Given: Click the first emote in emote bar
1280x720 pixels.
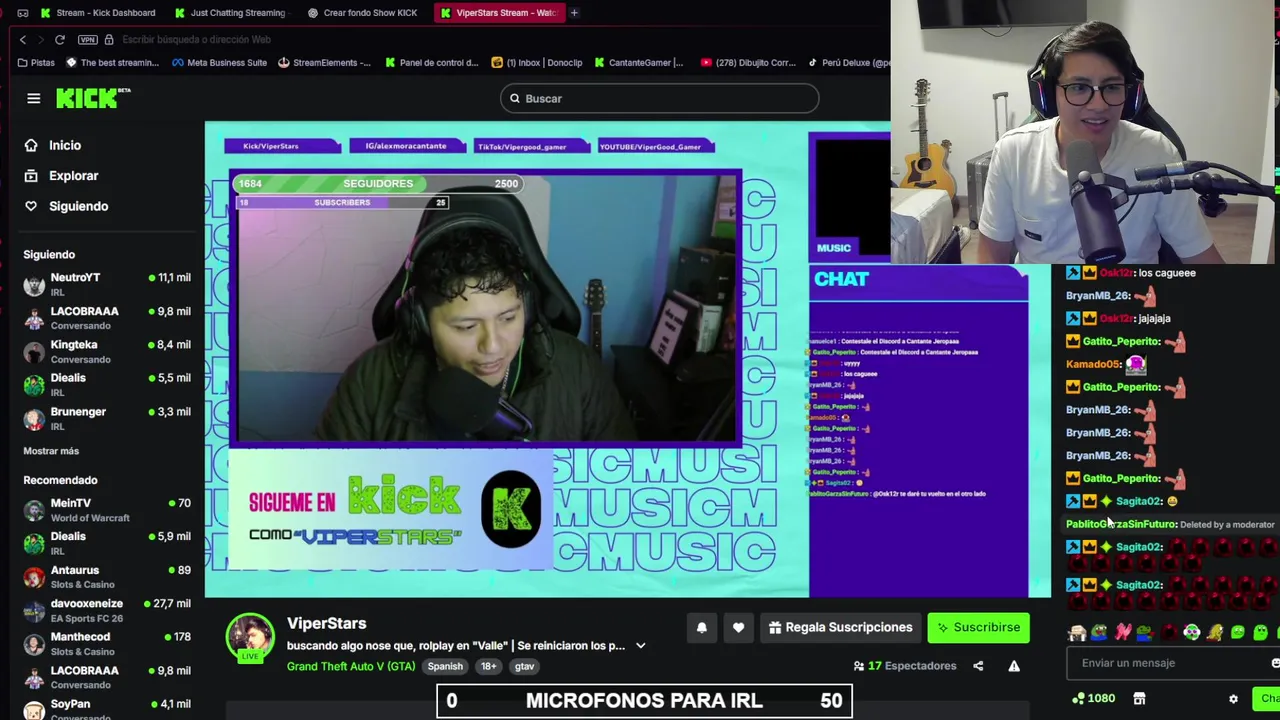Looking at the screenshot, I should click(1077, 632).
